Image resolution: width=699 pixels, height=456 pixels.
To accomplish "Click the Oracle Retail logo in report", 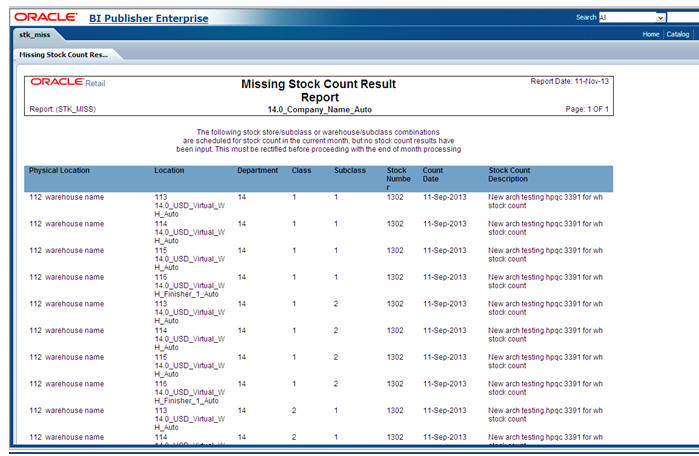I will pyautogui.click(x=68, y=82).
